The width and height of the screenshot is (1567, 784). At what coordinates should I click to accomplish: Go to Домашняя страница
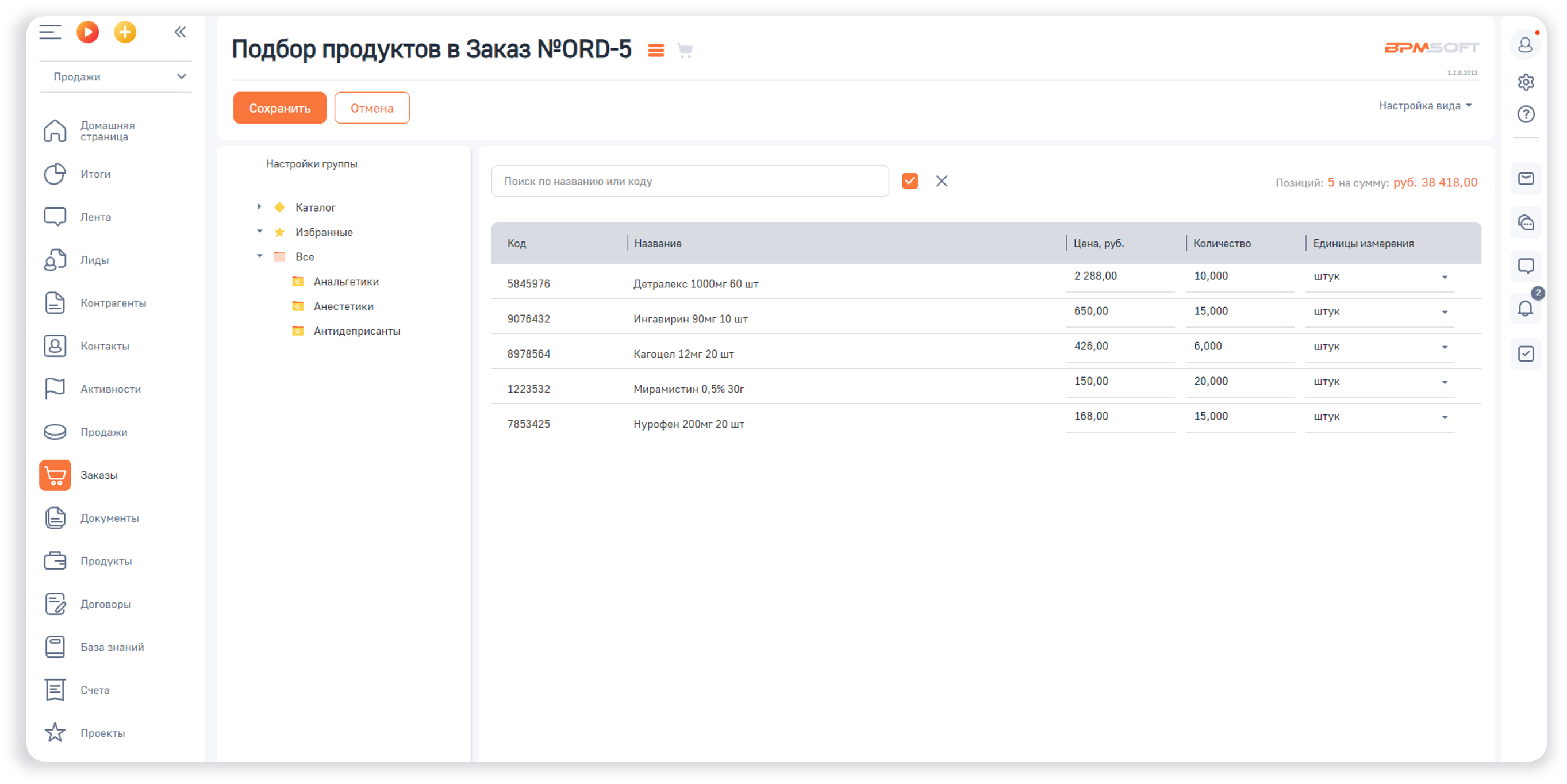click(107, 131)
